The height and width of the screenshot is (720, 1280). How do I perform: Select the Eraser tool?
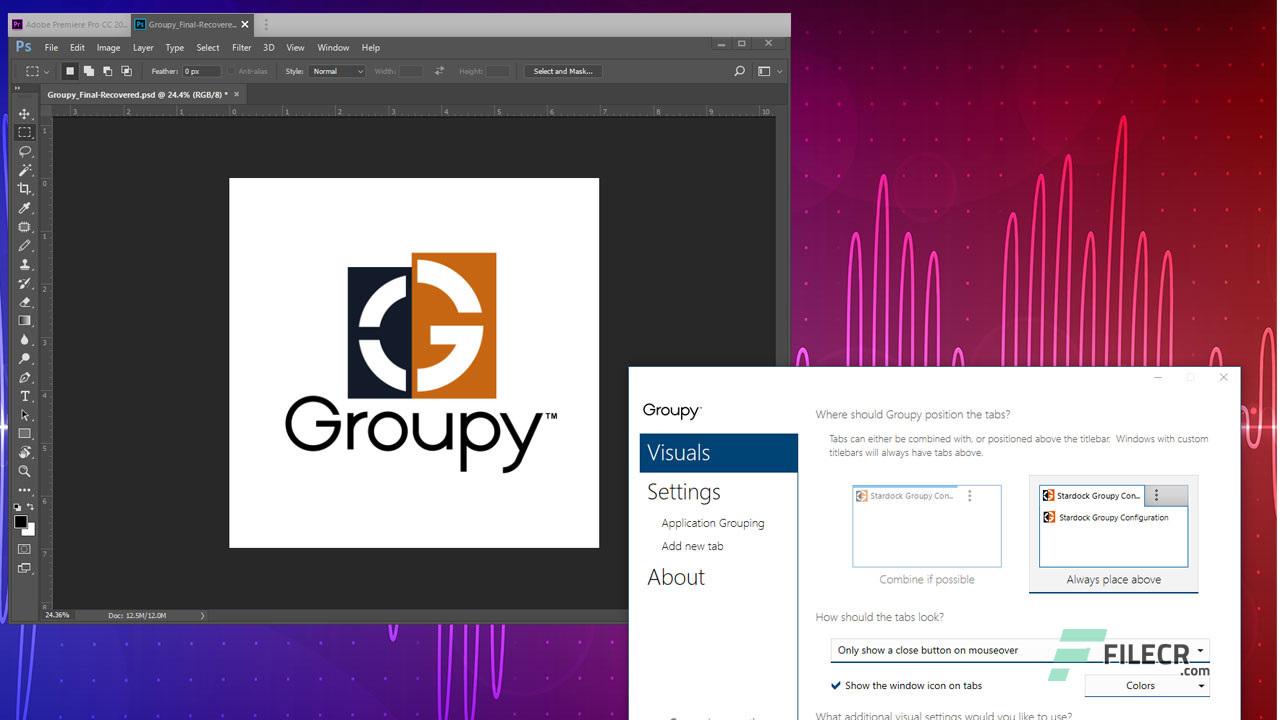(25, 302)
